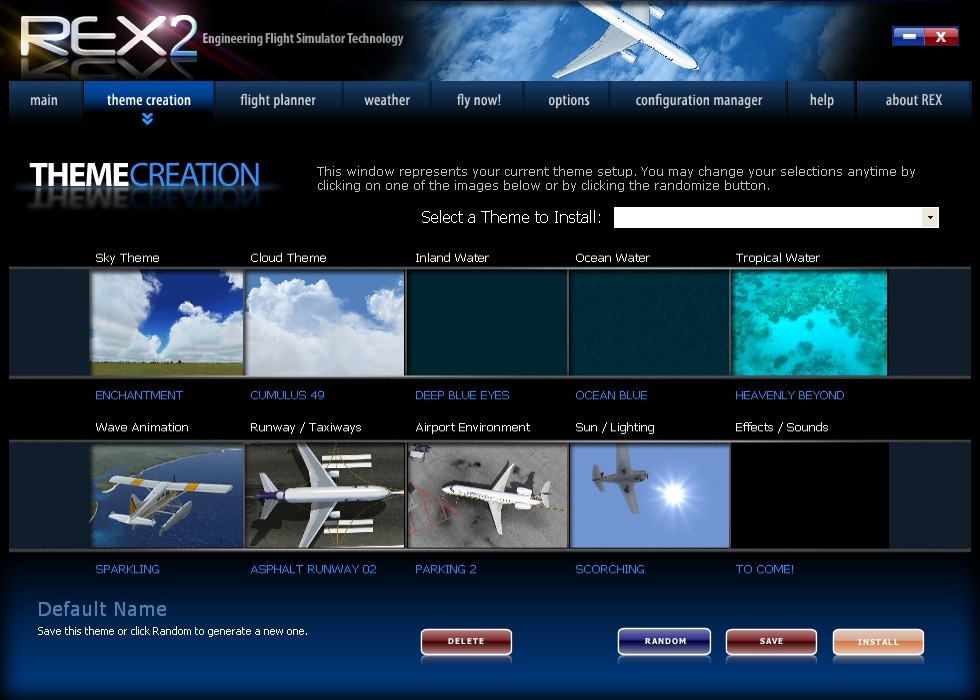
Task: Click the Inland Water heading
Action: click(452, 258)
